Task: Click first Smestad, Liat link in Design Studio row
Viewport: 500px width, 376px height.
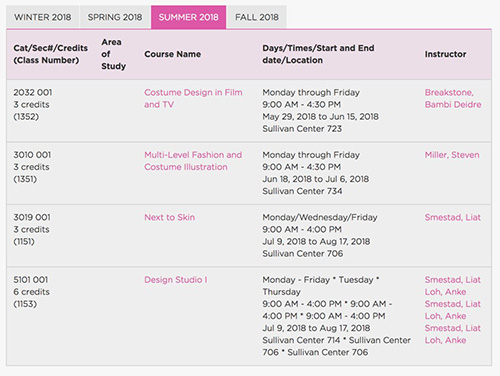Action: [x=453, y=280]
